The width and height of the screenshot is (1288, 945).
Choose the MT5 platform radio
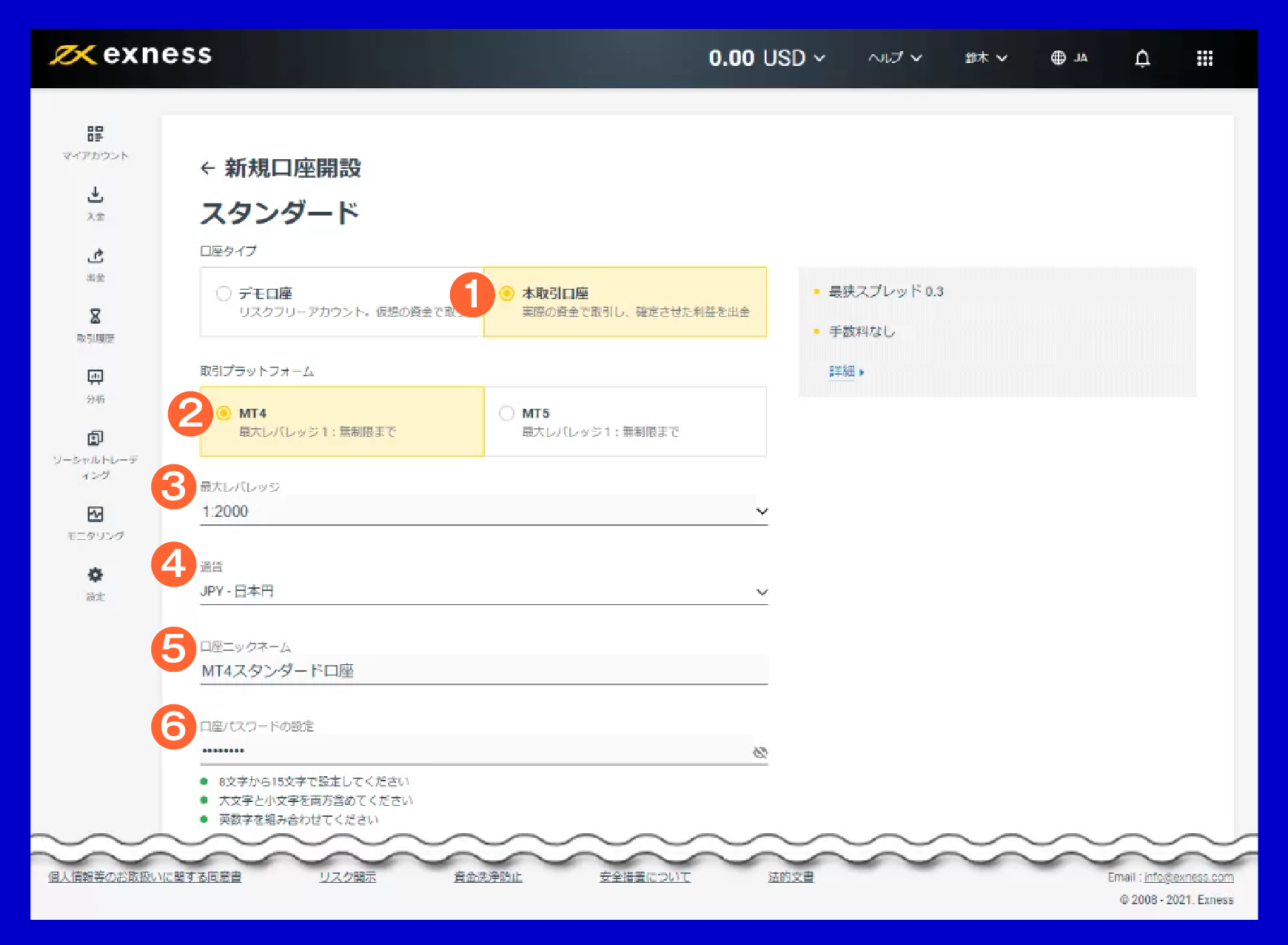coord(507,413)
